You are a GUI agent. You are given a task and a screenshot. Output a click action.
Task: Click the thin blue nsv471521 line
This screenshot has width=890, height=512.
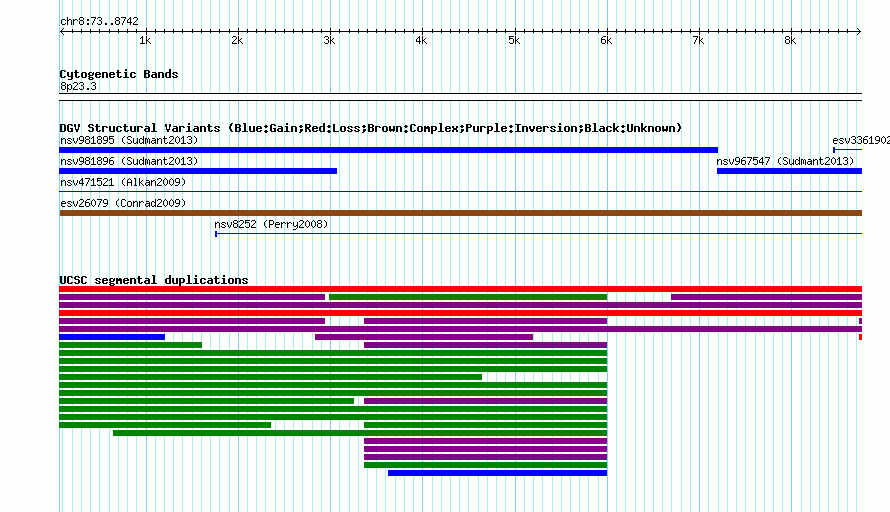pos(460,192)
